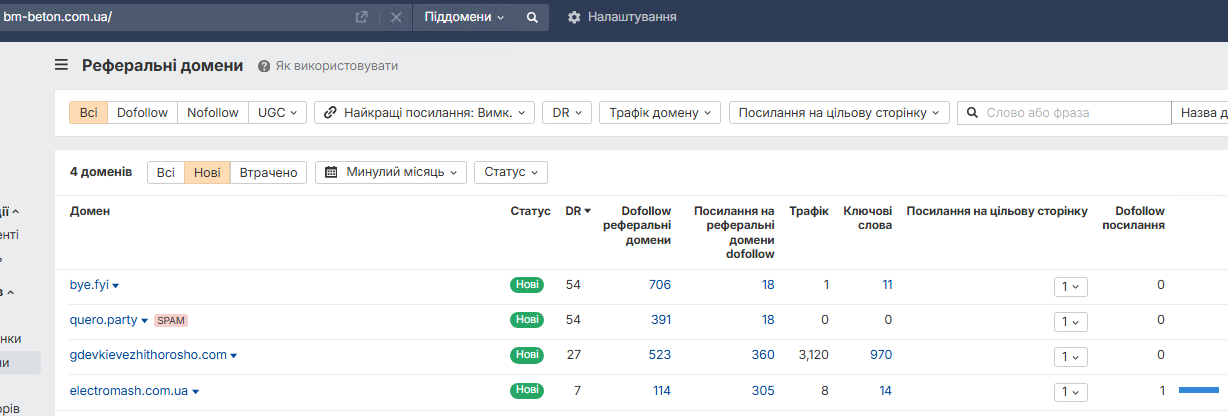Open the Статус filter dropdown
The height and width of the screenshot is (416, 1228).
coord(510,172)
